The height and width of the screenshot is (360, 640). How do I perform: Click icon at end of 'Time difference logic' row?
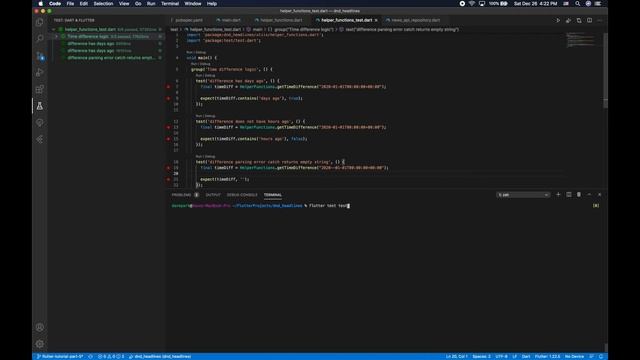point(160,36)
